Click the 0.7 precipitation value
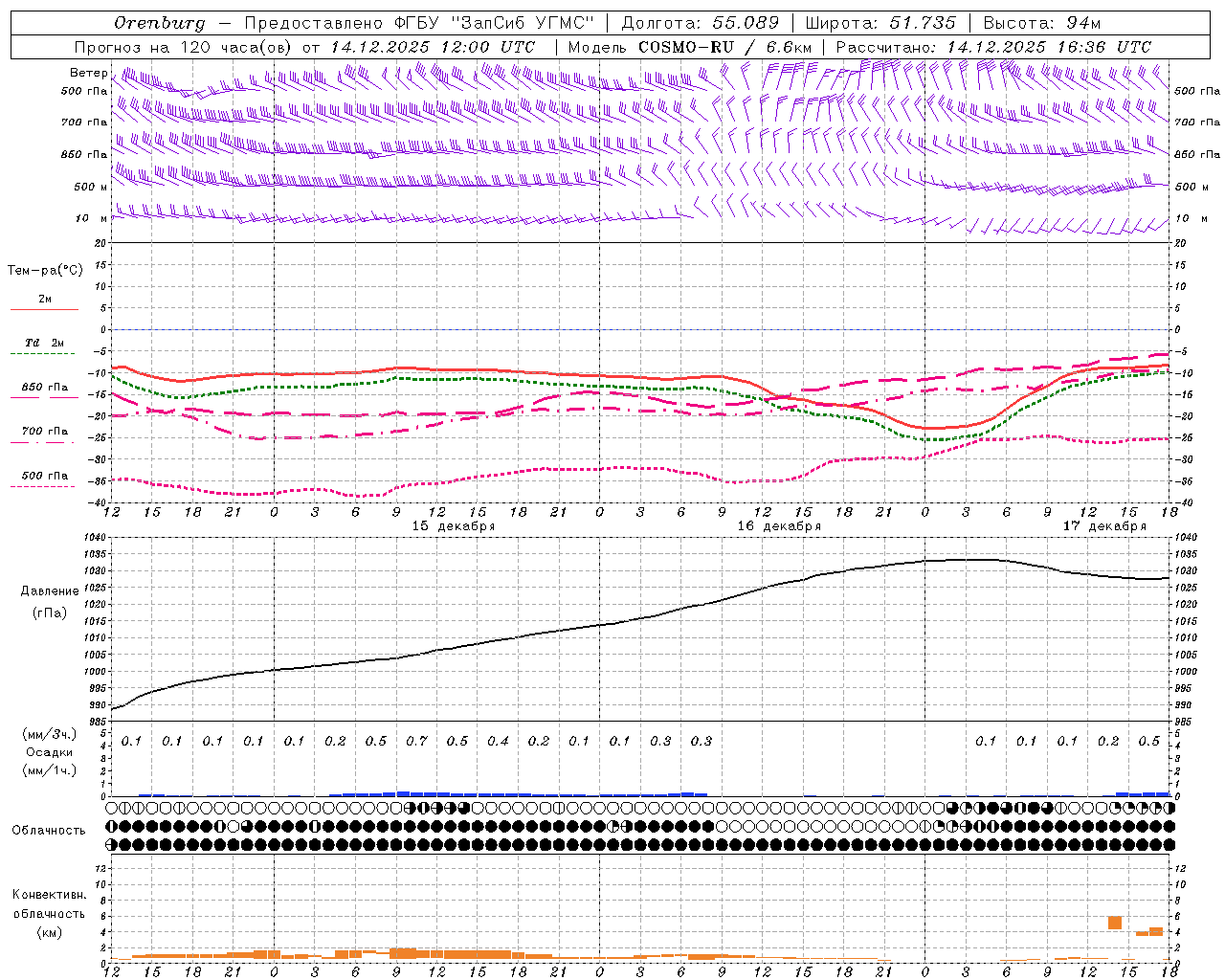 [416, 742]
